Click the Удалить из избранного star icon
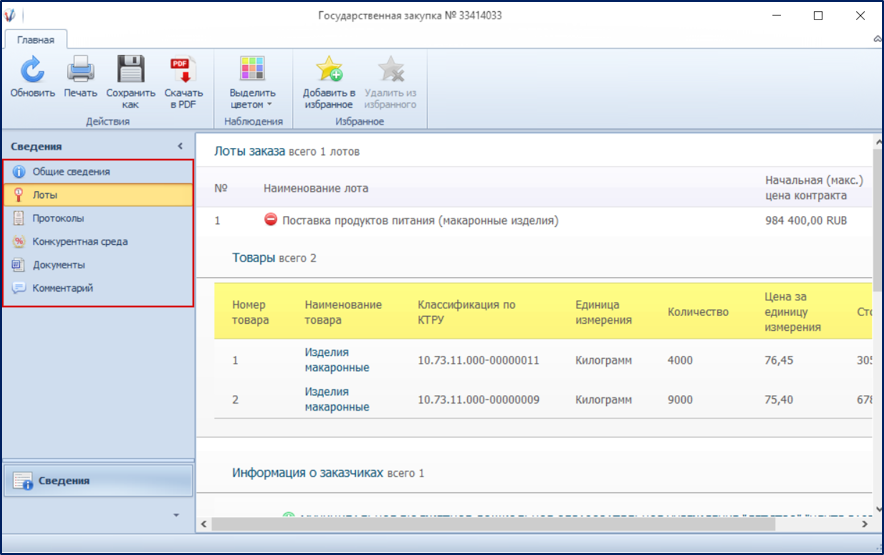Image resolution: width=884 pixels, height=555 pixels. tap(391, 69)
